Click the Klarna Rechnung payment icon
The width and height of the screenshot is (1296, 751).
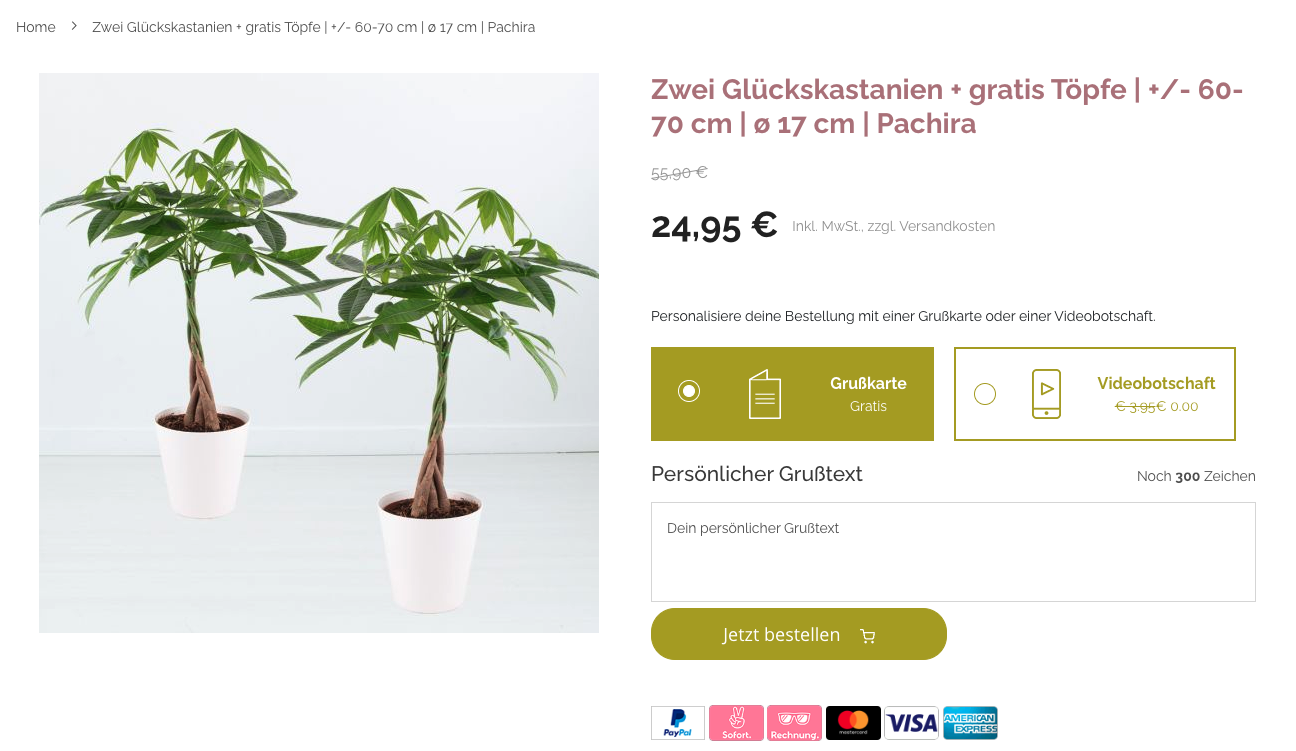point(795,723)
